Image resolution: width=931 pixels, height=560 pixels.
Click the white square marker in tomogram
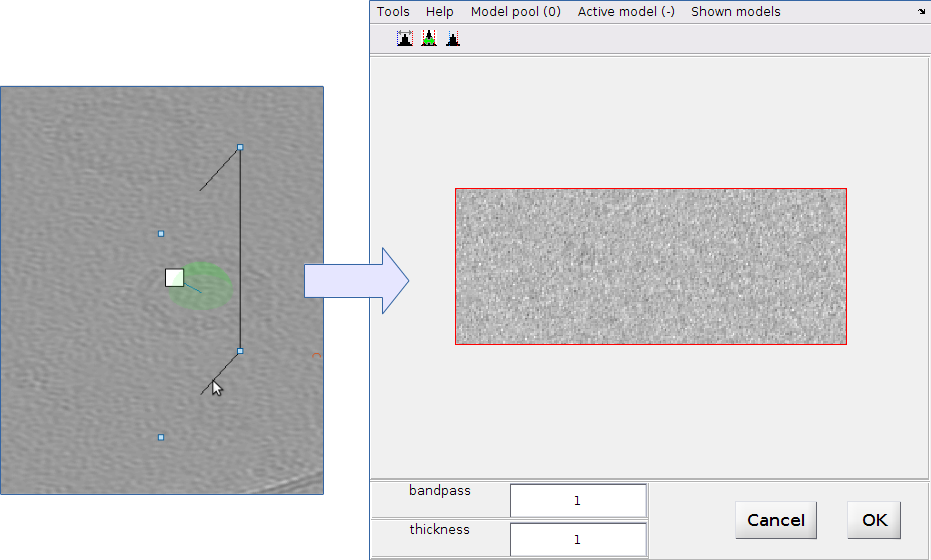tap(175, 277)
